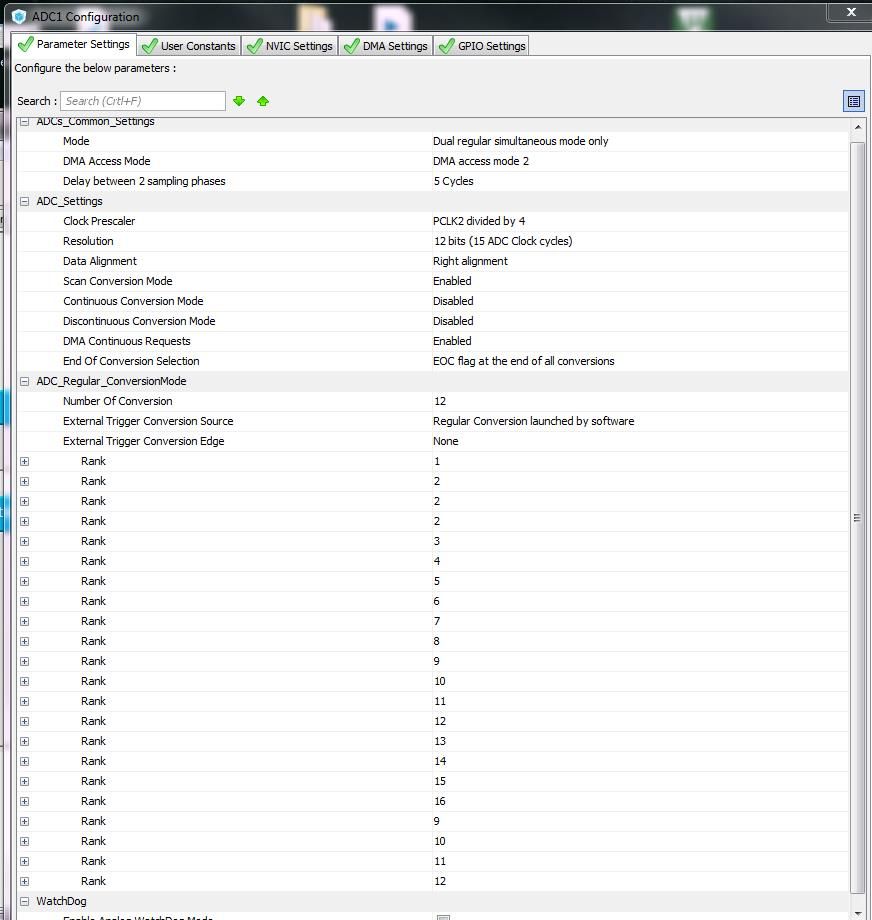Switch to the User Constants tab

189,46
